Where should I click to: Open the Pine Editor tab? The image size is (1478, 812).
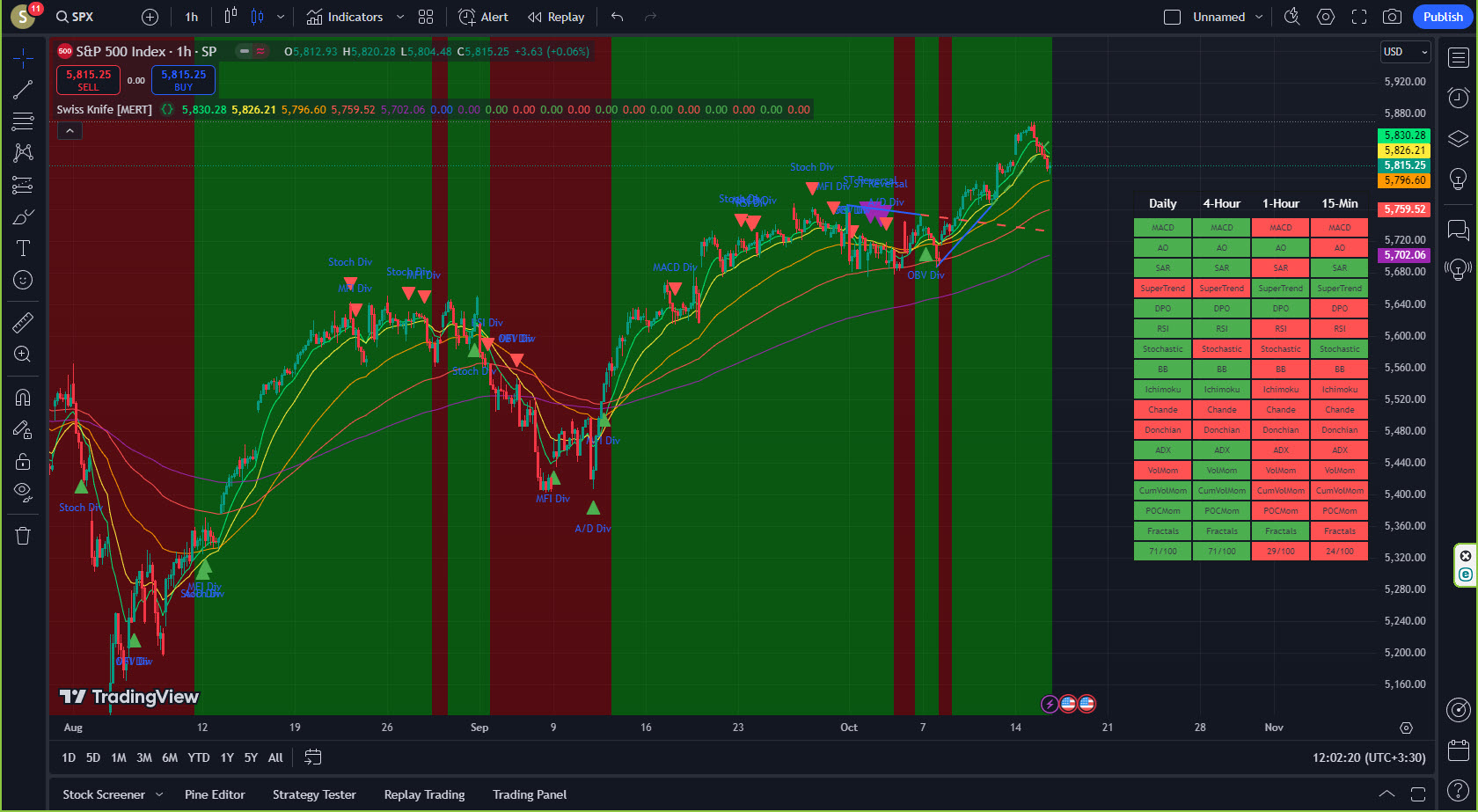click(x=215, y=794)
